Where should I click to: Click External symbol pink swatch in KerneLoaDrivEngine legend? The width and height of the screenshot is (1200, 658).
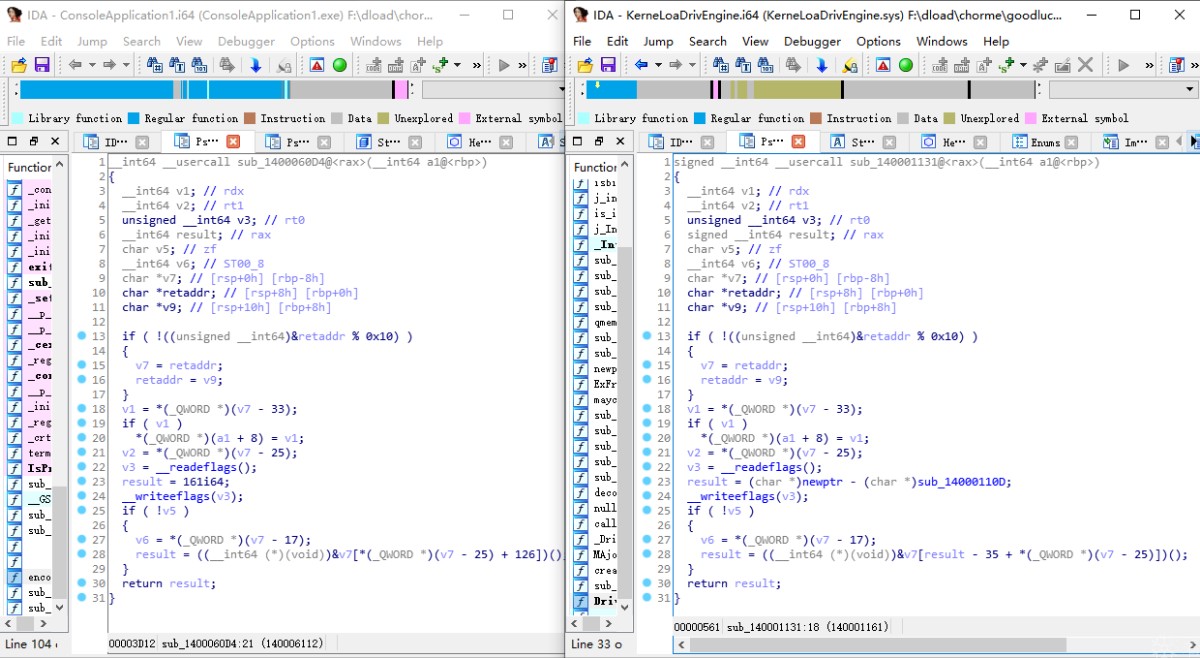1030,118
